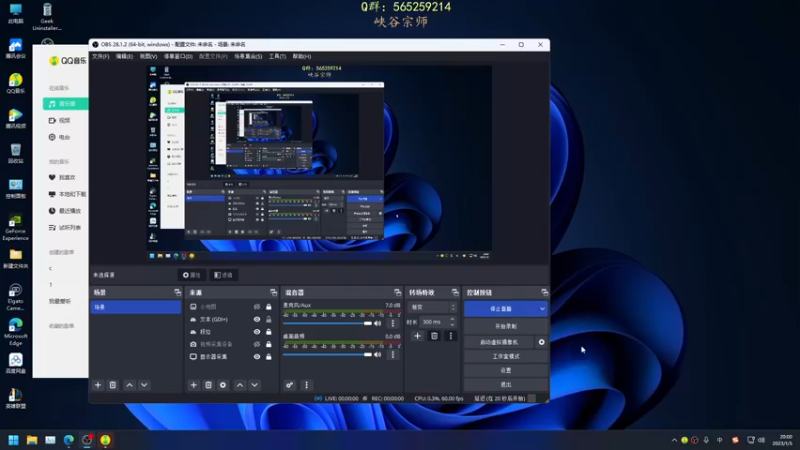Screen dimensions: 800x450
Task: Open the 视图(V) menu
Action: [148, 56]
